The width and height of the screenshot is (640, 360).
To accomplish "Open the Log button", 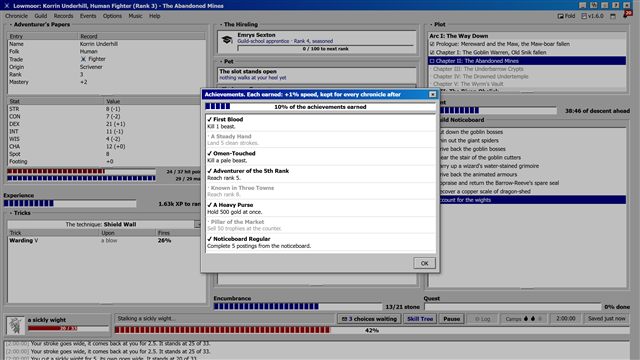I will (x=482, y=319).
